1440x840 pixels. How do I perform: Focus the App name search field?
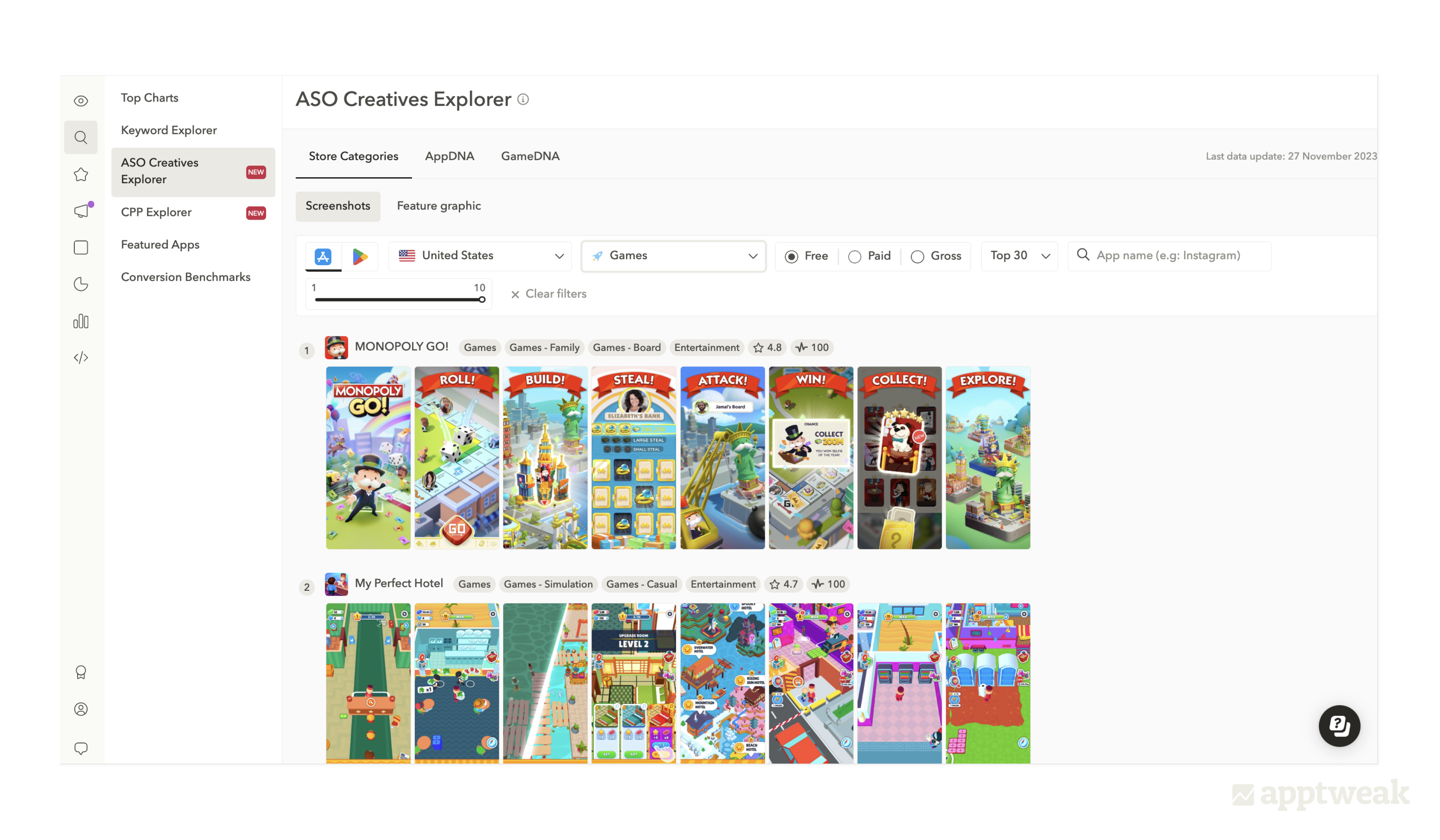1169,256
